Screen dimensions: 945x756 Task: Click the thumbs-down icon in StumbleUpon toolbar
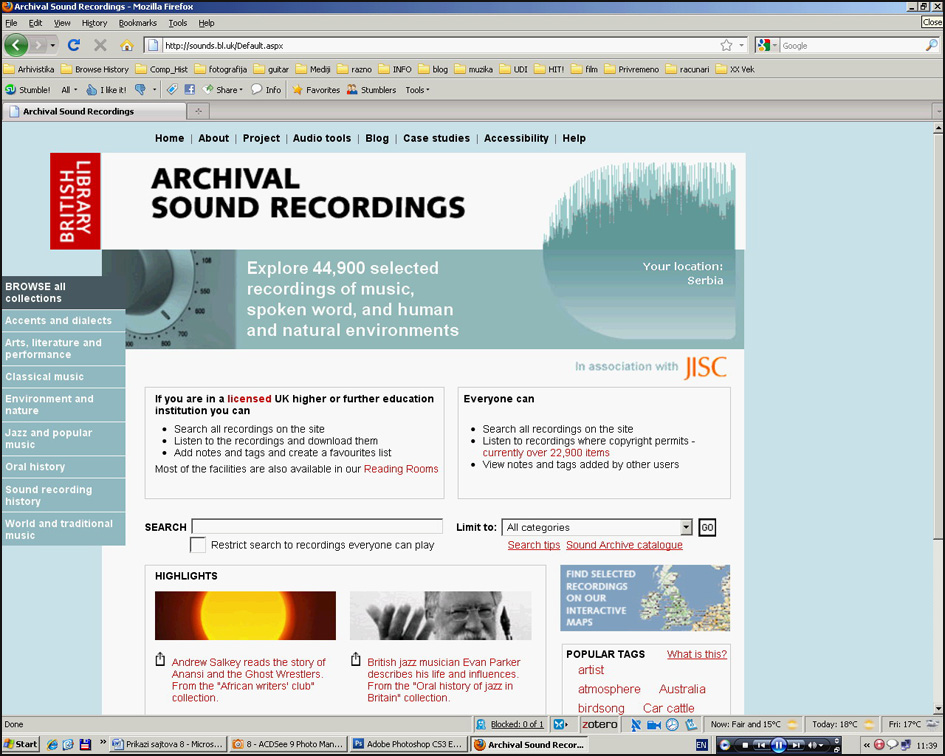pyautogui.click(x=140, y=90)
